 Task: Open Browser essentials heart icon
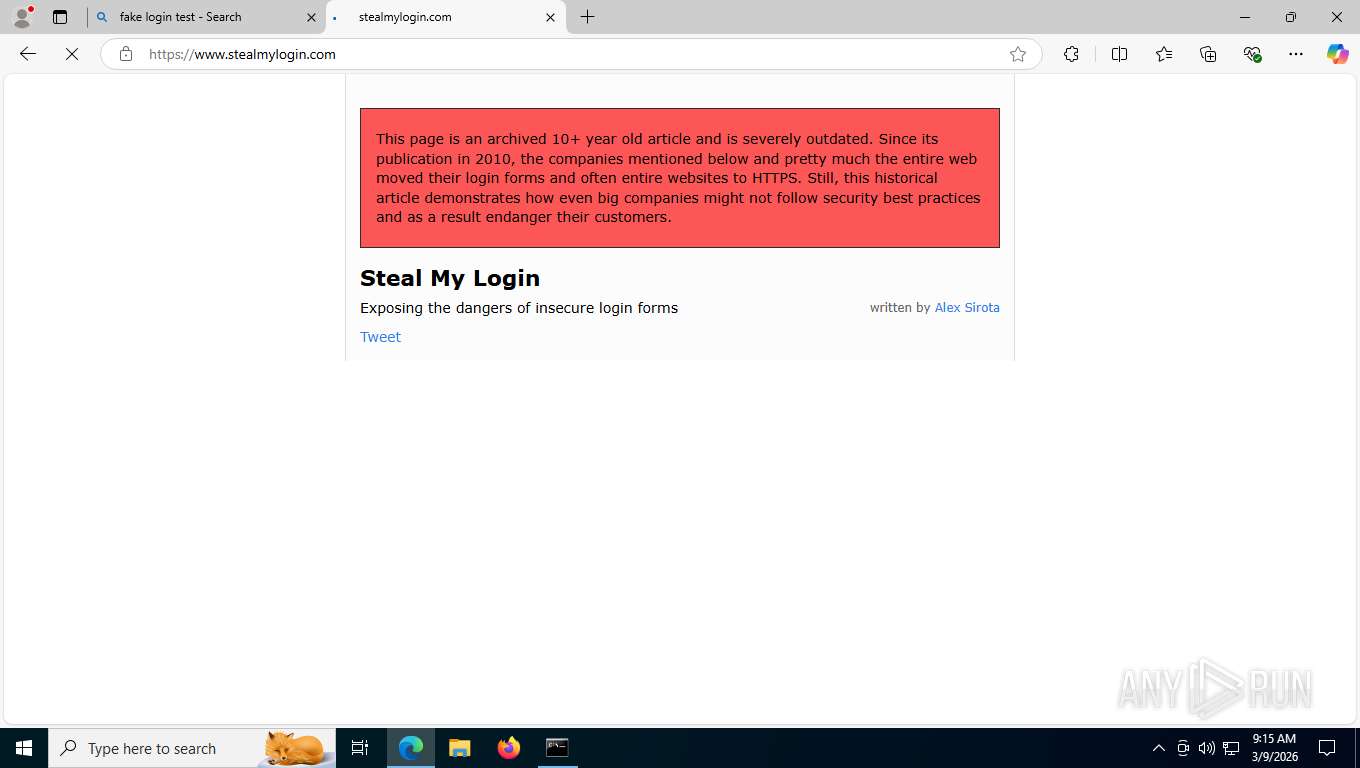click(1252, 54)
